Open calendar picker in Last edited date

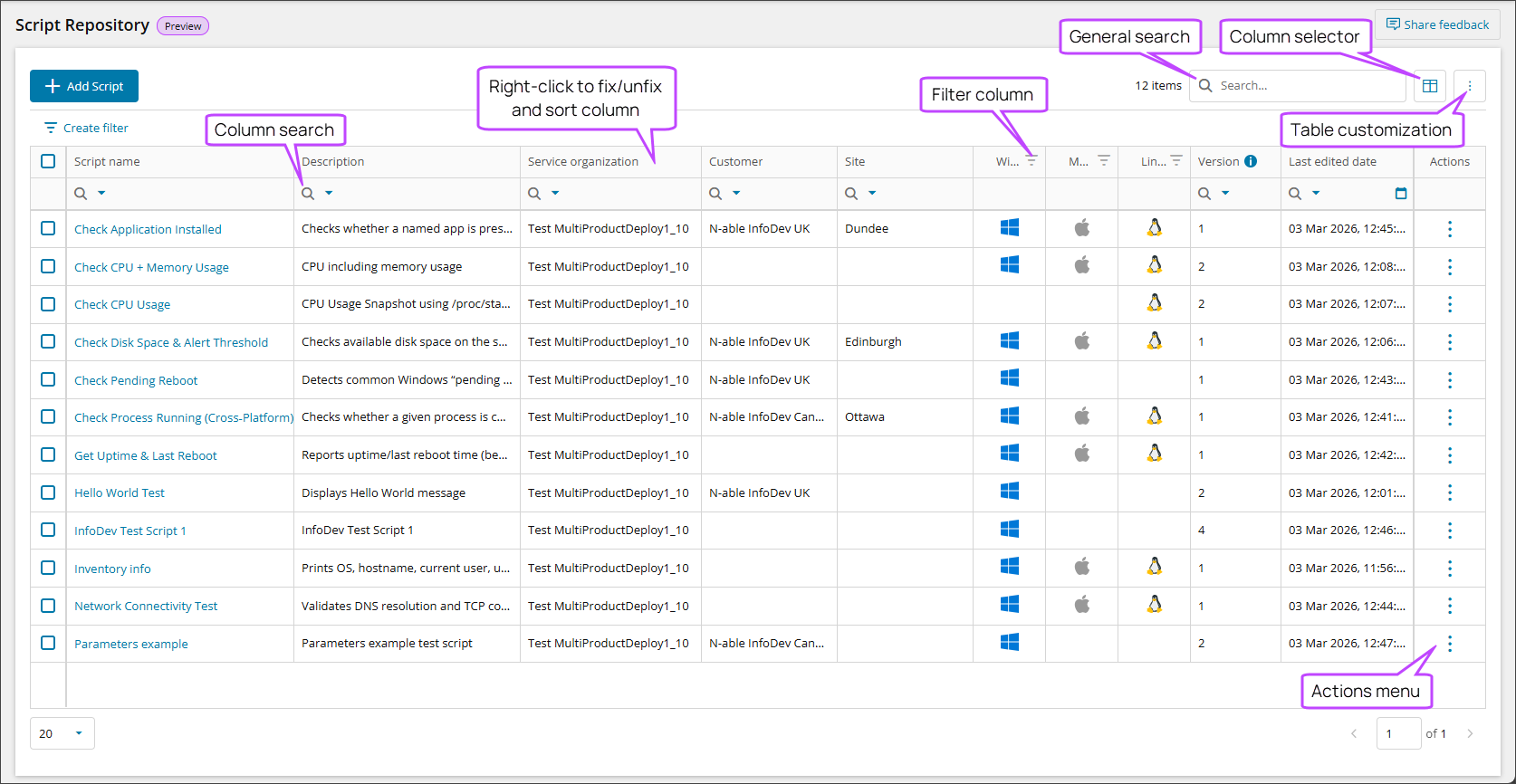[1401, 194]
